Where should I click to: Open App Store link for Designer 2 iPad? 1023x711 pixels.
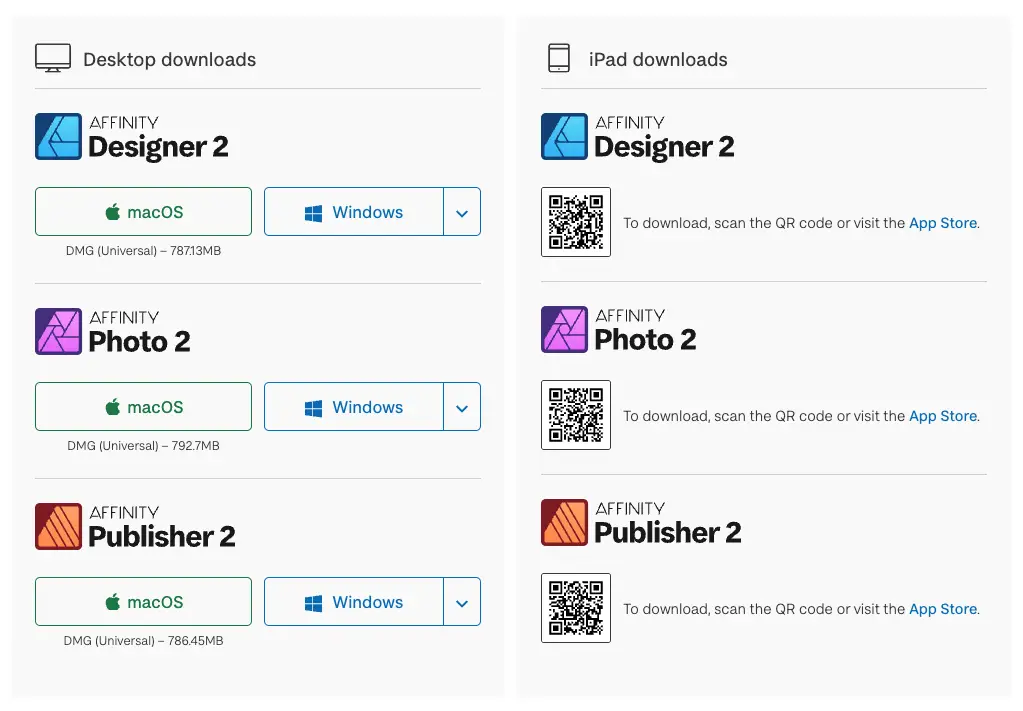pyautogui.click(x=943, y=223)
